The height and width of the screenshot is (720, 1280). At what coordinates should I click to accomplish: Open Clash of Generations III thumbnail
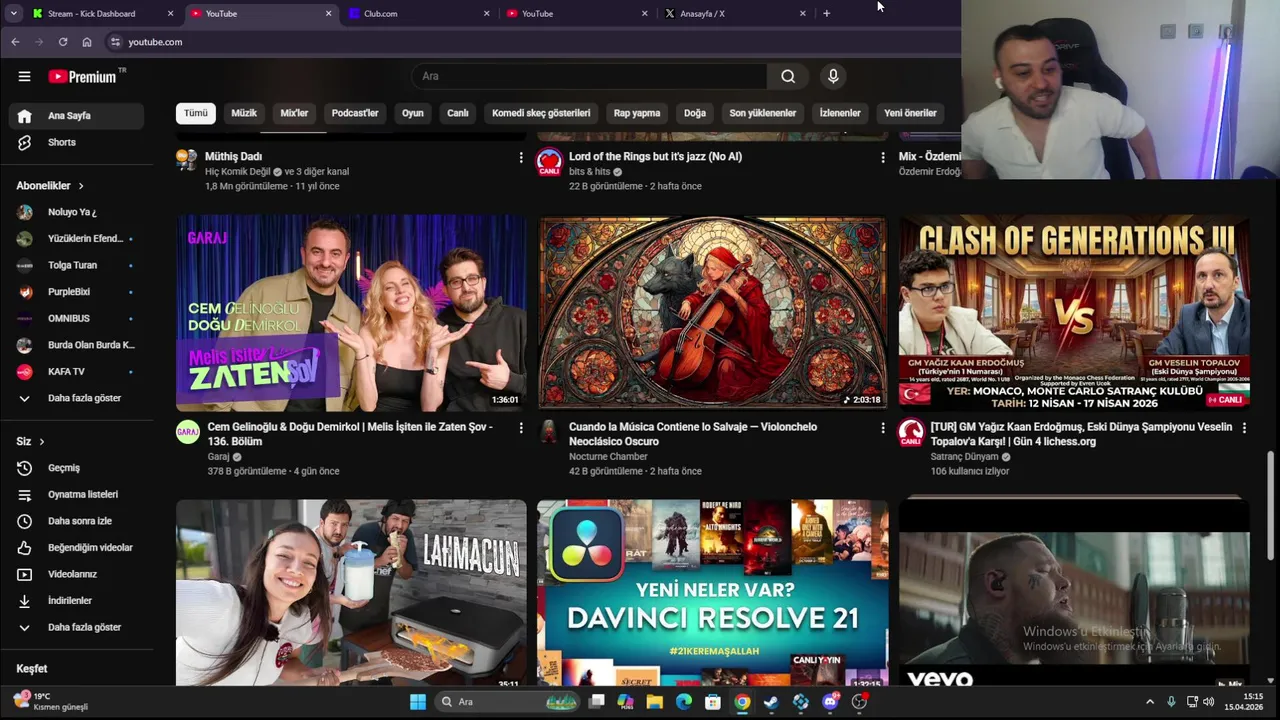[x=1074, y=313]
